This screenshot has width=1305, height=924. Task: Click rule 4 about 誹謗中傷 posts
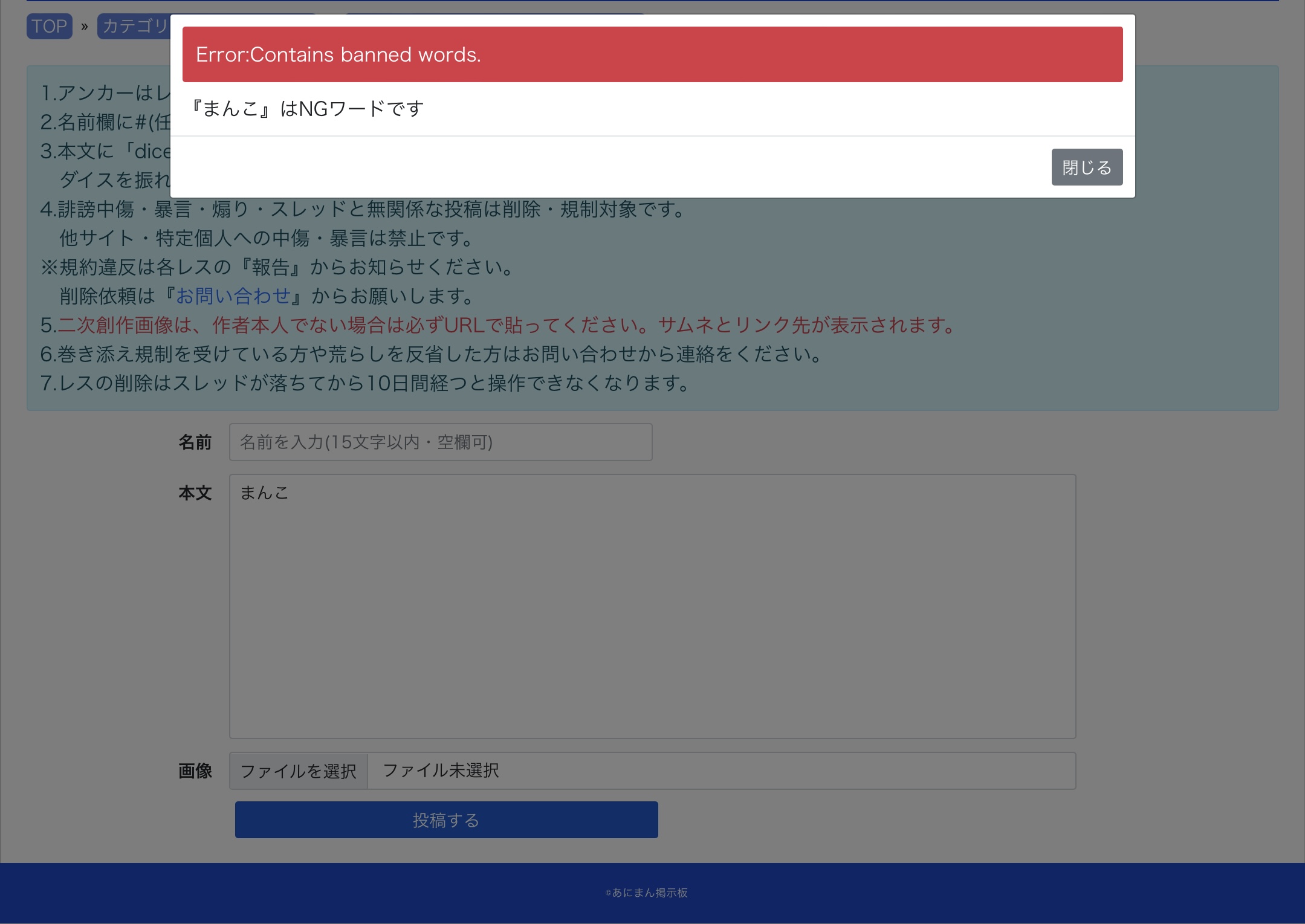pos(363,209)
